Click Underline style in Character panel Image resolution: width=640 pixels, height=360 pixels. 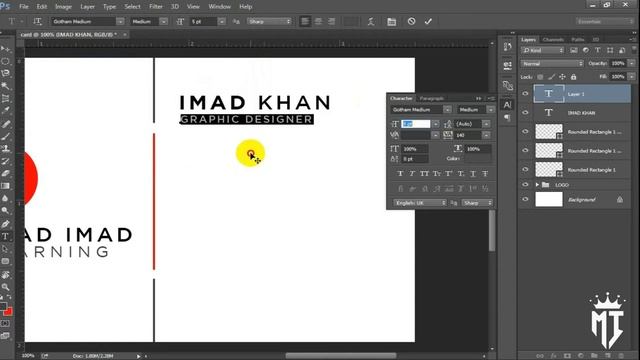473,174
